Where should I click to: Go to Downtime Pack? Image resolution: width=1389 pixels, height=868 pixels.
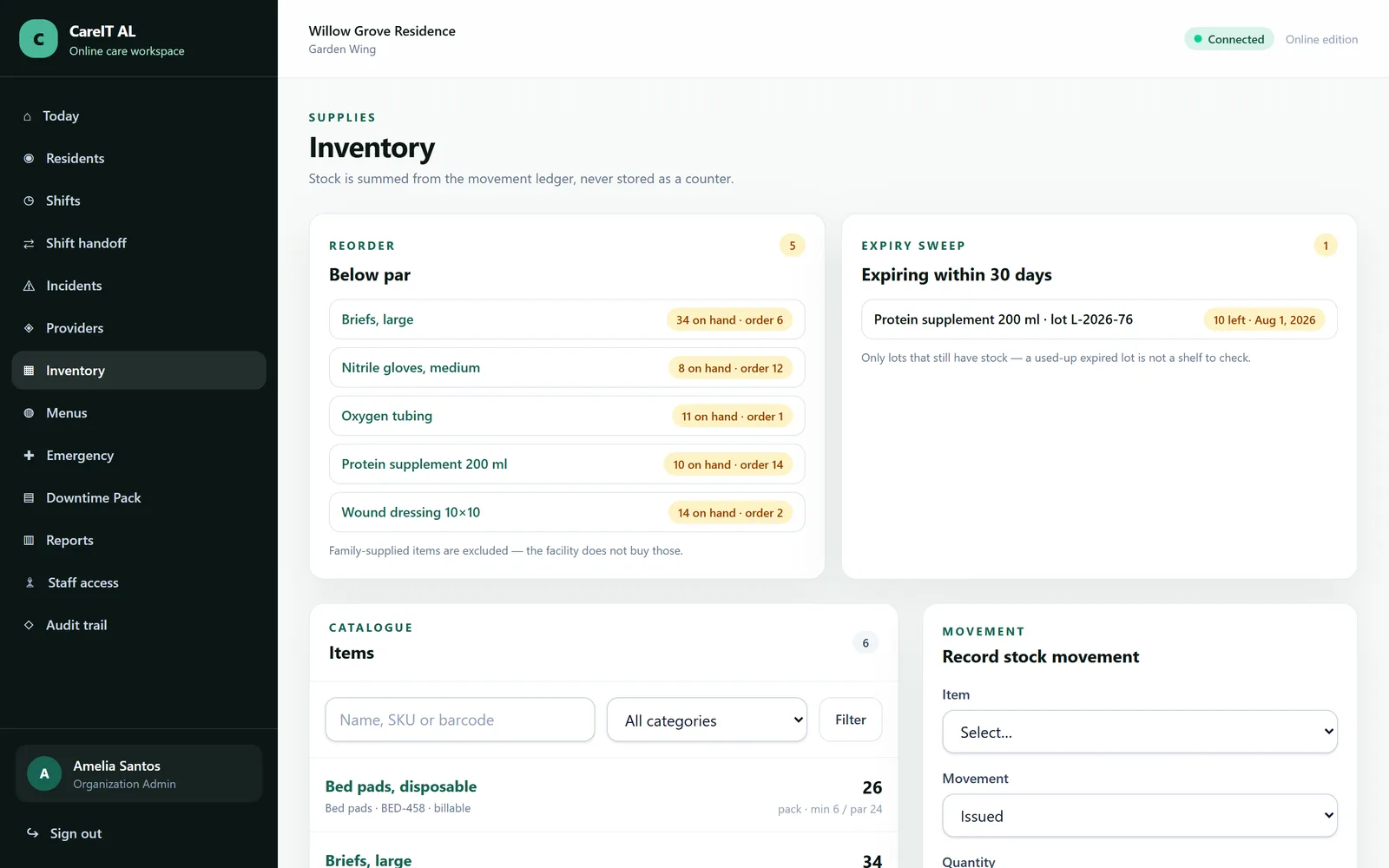pyautogui.click(x=139, y=497)
